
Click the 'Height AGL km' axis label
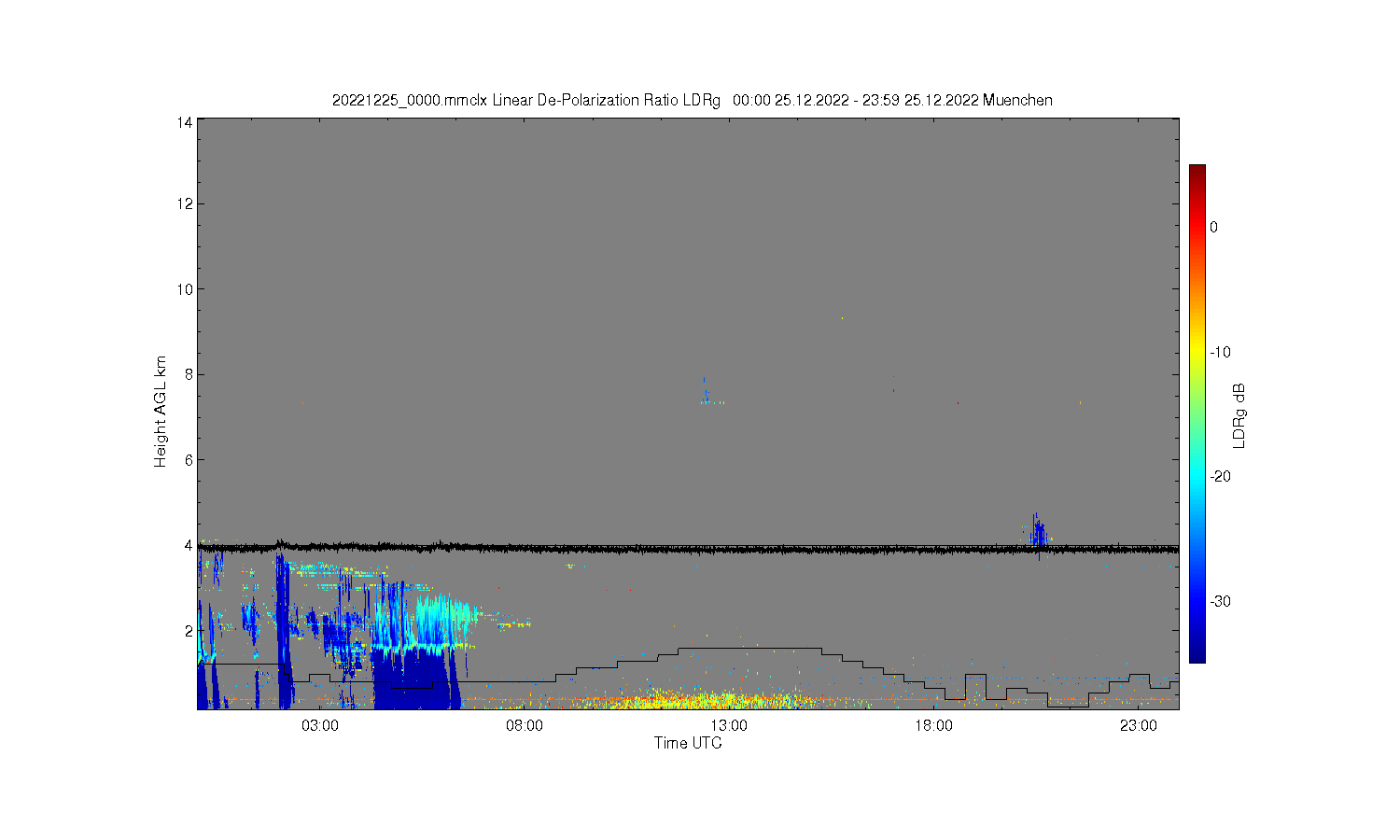[x=160, y=412]
